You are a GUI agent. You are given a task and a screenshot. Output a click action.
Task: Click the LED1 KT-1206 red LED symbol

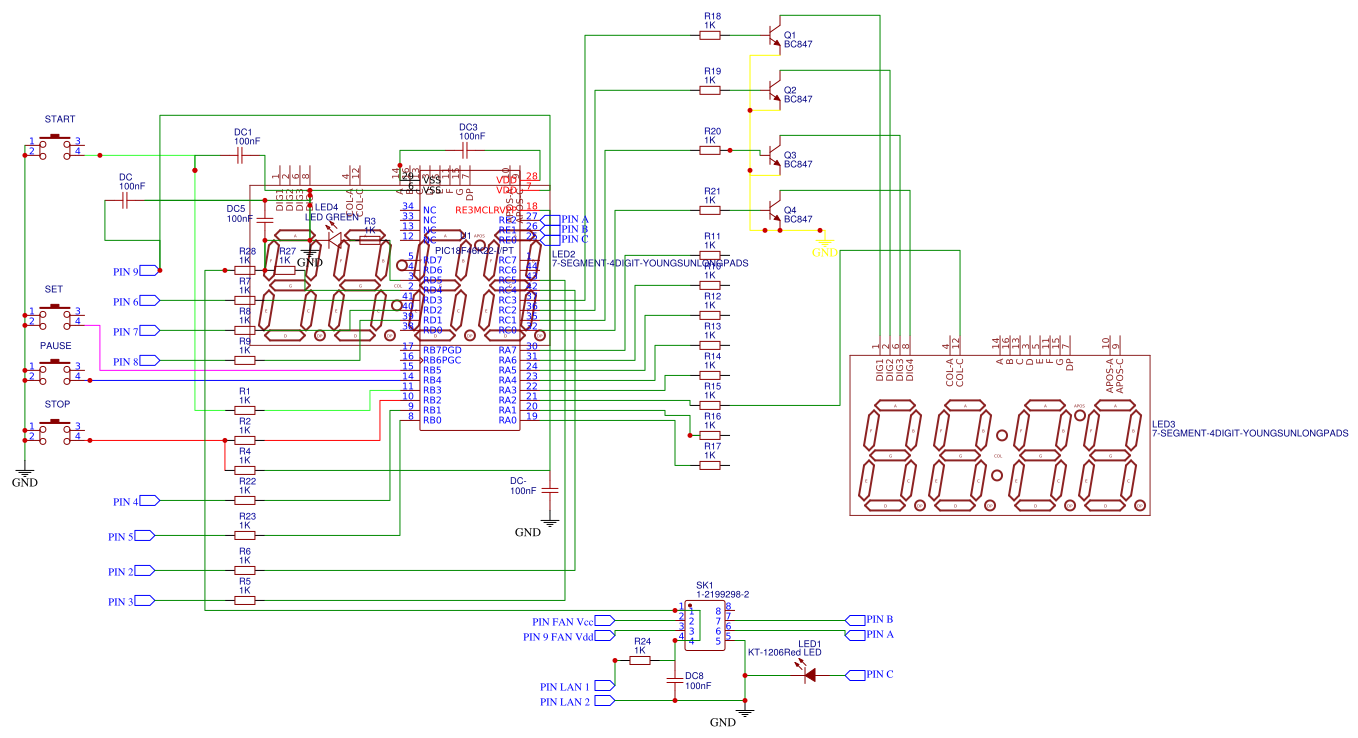click(810, 673)
